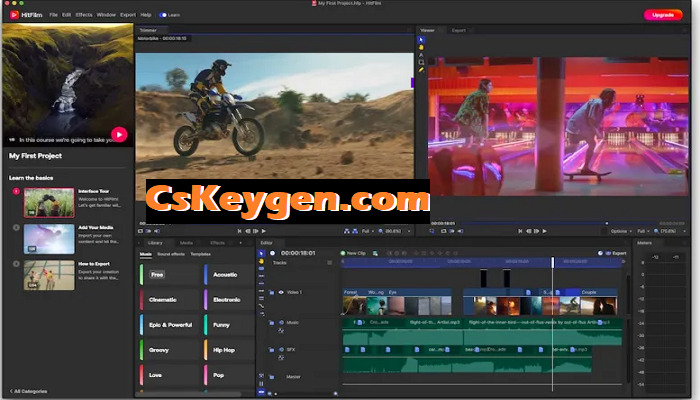Play the course intro video
Screen dimensions: 700x400
119,134
